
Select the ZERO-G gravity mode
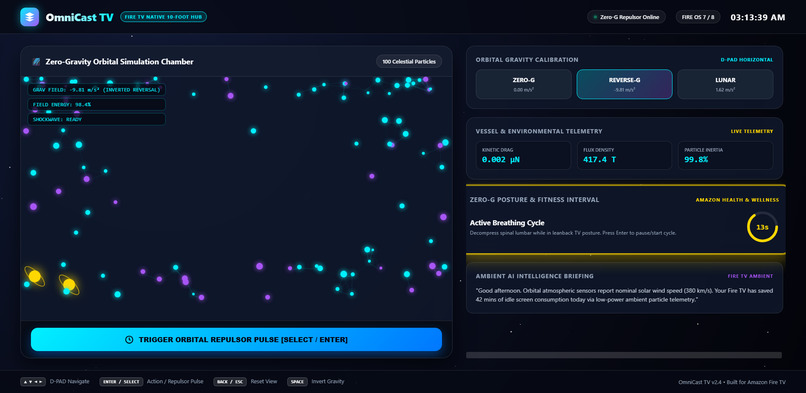click(524, 84)
